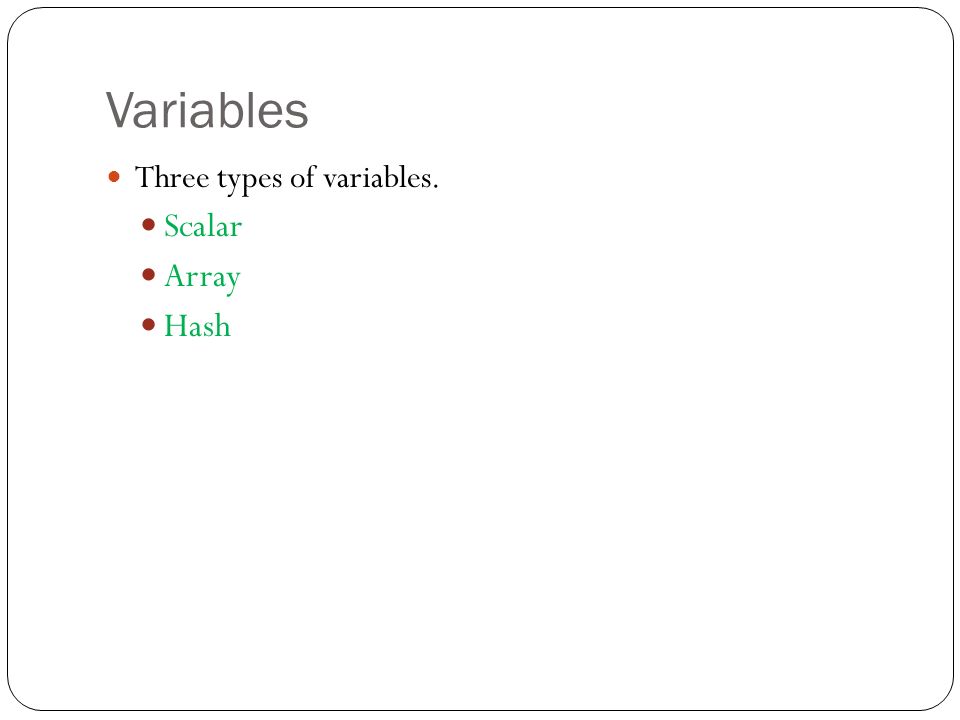
Task: Click the word Three in the bullet line
Action: coord(172,178)
